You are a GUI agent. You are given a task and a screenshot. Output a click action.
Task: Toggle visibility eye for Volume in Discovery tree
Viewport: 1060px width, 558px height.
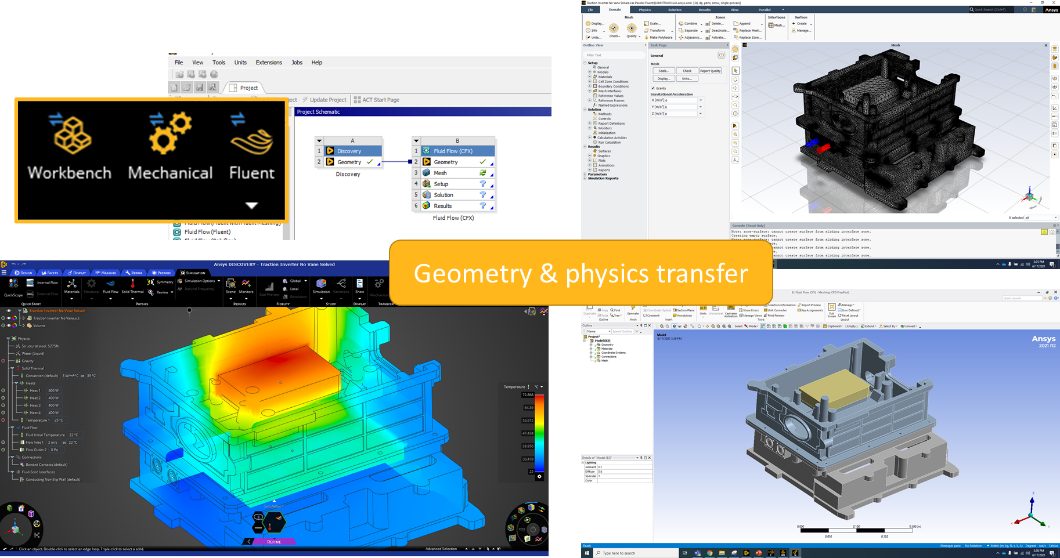(x=8, y=324)
